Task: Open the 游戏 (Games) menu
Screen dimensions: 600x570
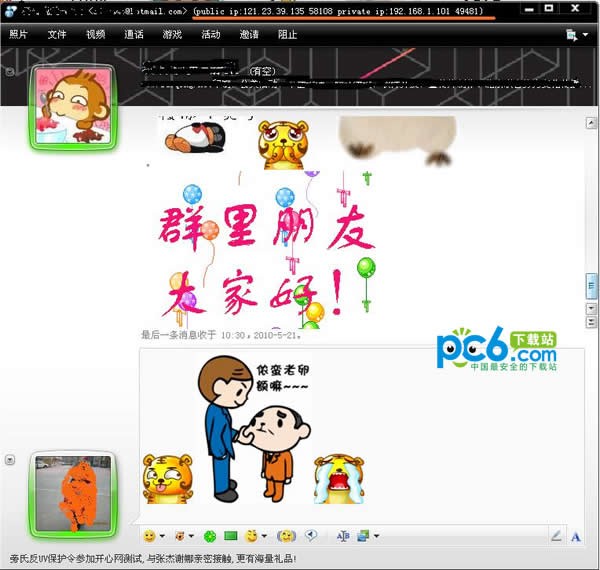Action: pyautogui.click(x=172, y=34)
